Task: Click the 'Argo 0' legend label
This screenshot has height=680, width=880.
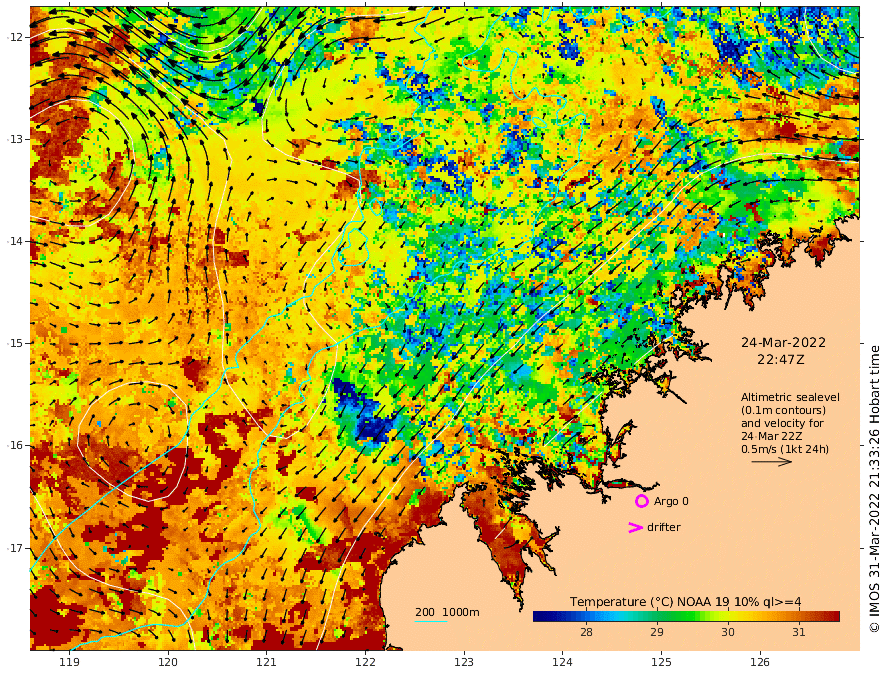Action: (671, 501)
